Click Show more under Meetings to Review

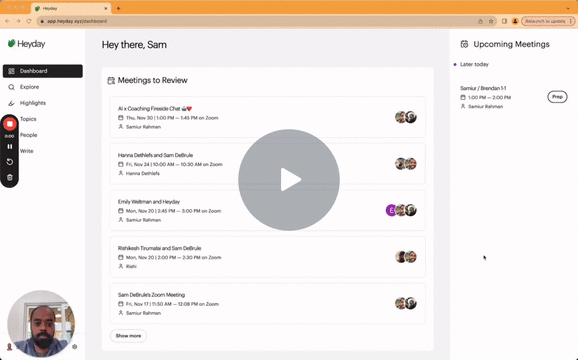[128, 336]
